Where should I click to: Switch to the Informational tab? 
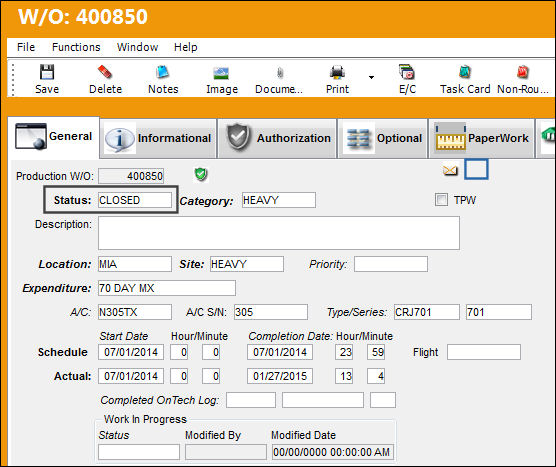coord(159,138)
